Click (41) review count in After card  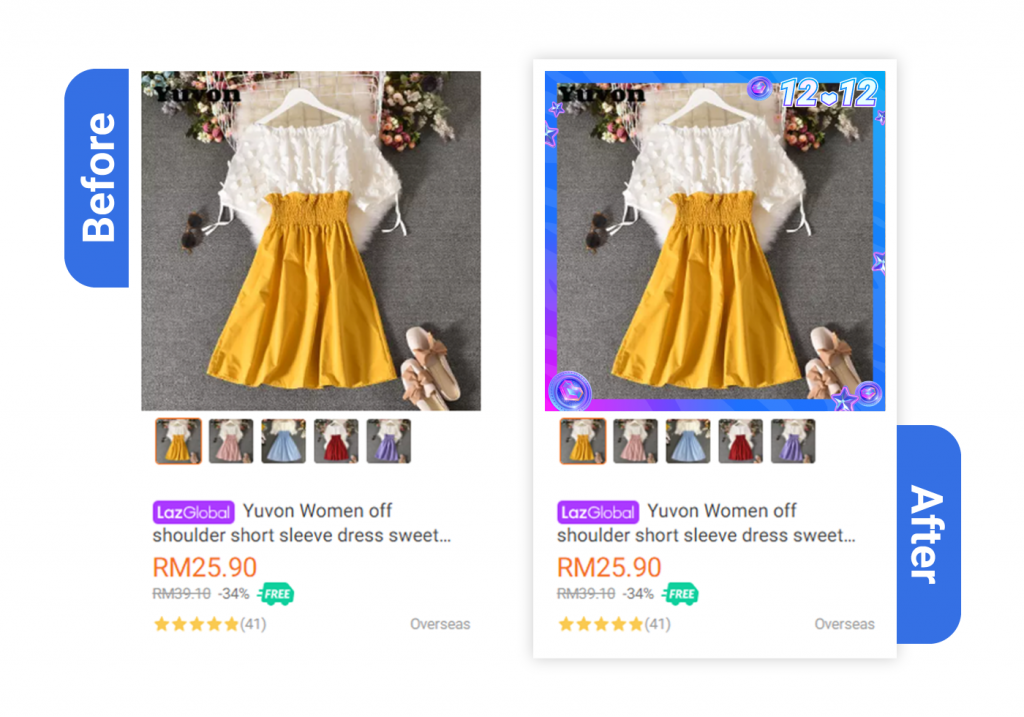click(658, 624)
